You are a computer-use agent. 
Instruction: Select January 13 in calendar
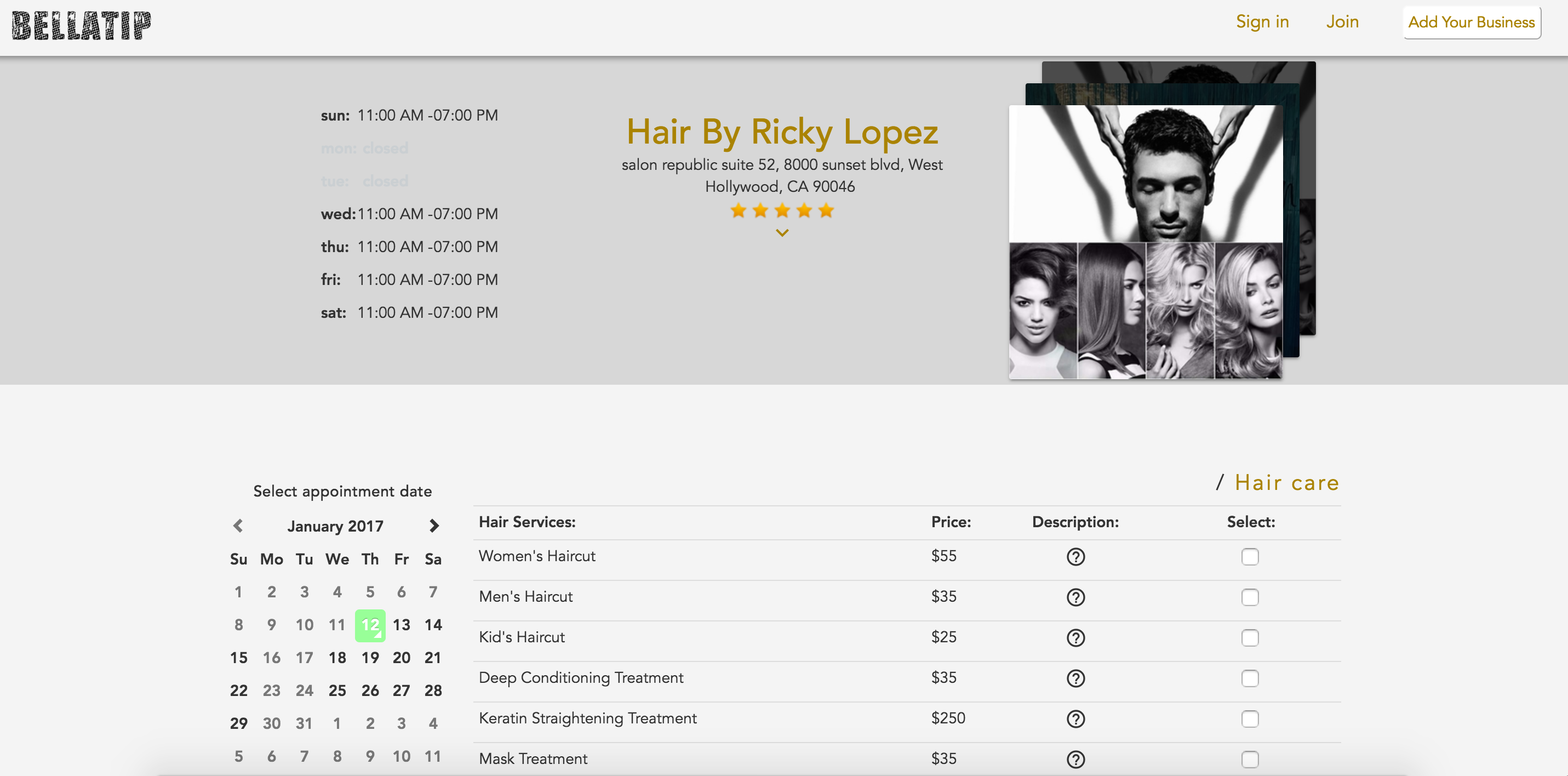(x=401, y=625)
